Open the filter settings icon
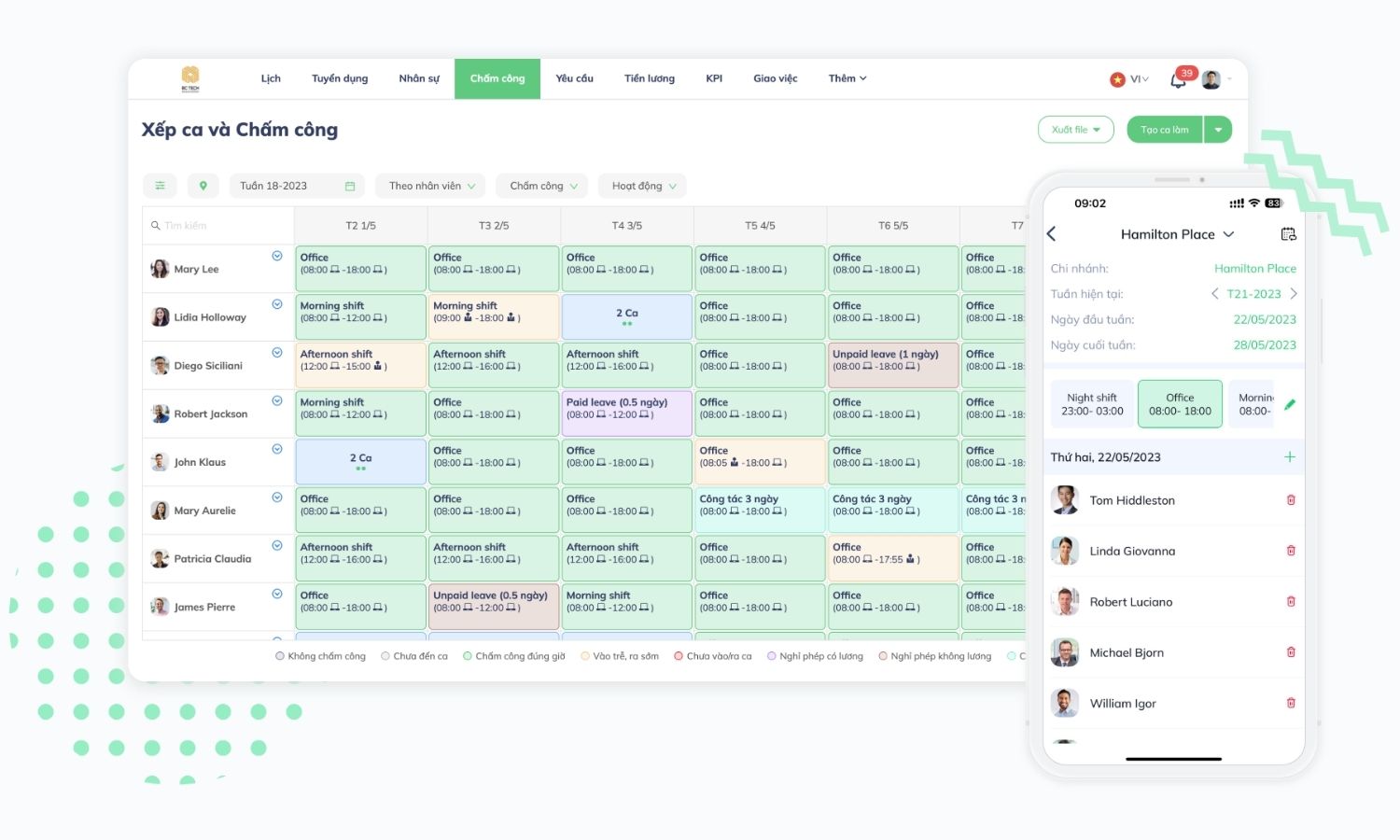Viewport: 1400px width, 840px height. (x=160, y=186)
